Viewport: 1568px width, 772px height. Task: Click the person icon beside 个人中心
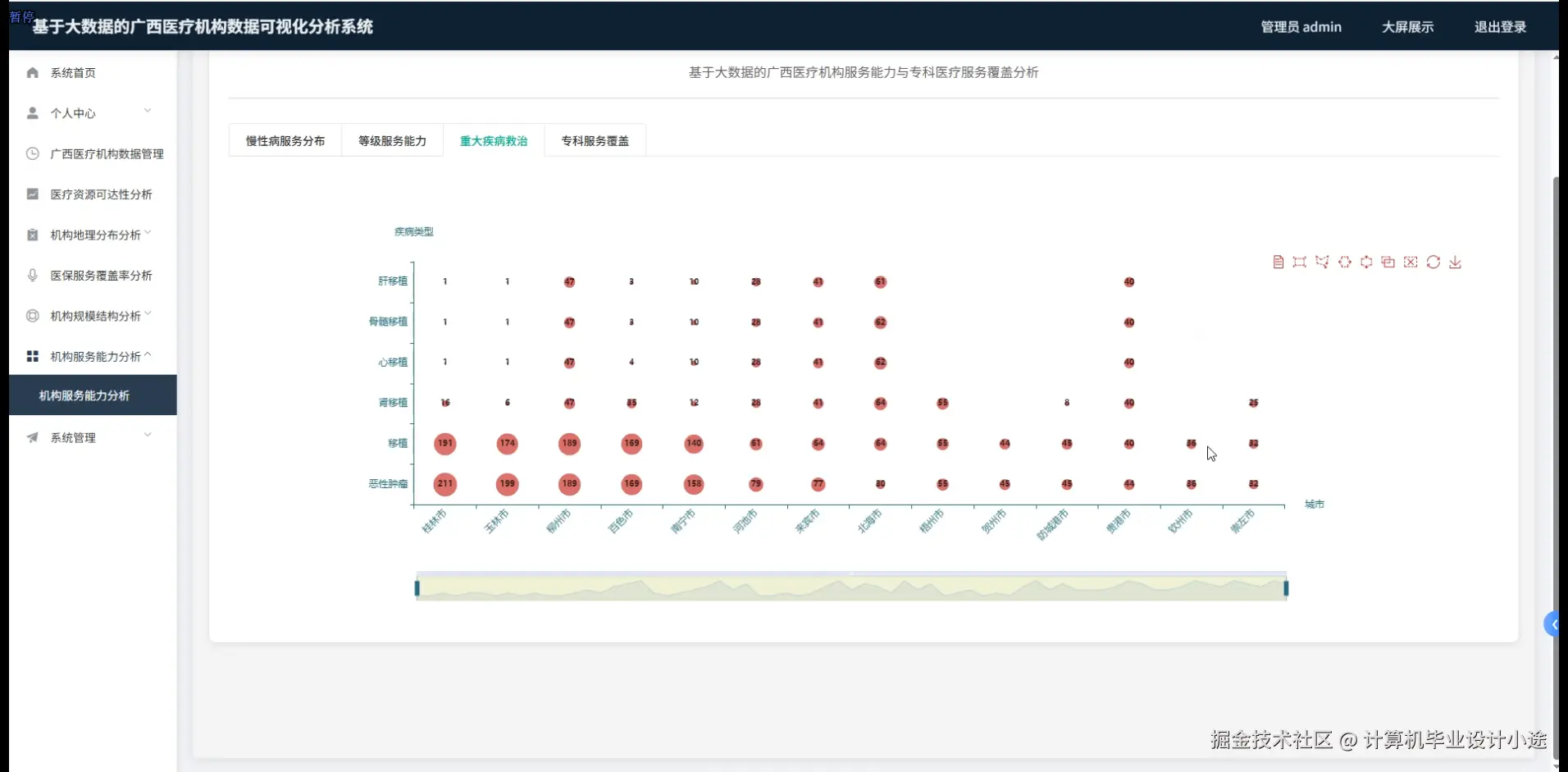pos(33,112)
